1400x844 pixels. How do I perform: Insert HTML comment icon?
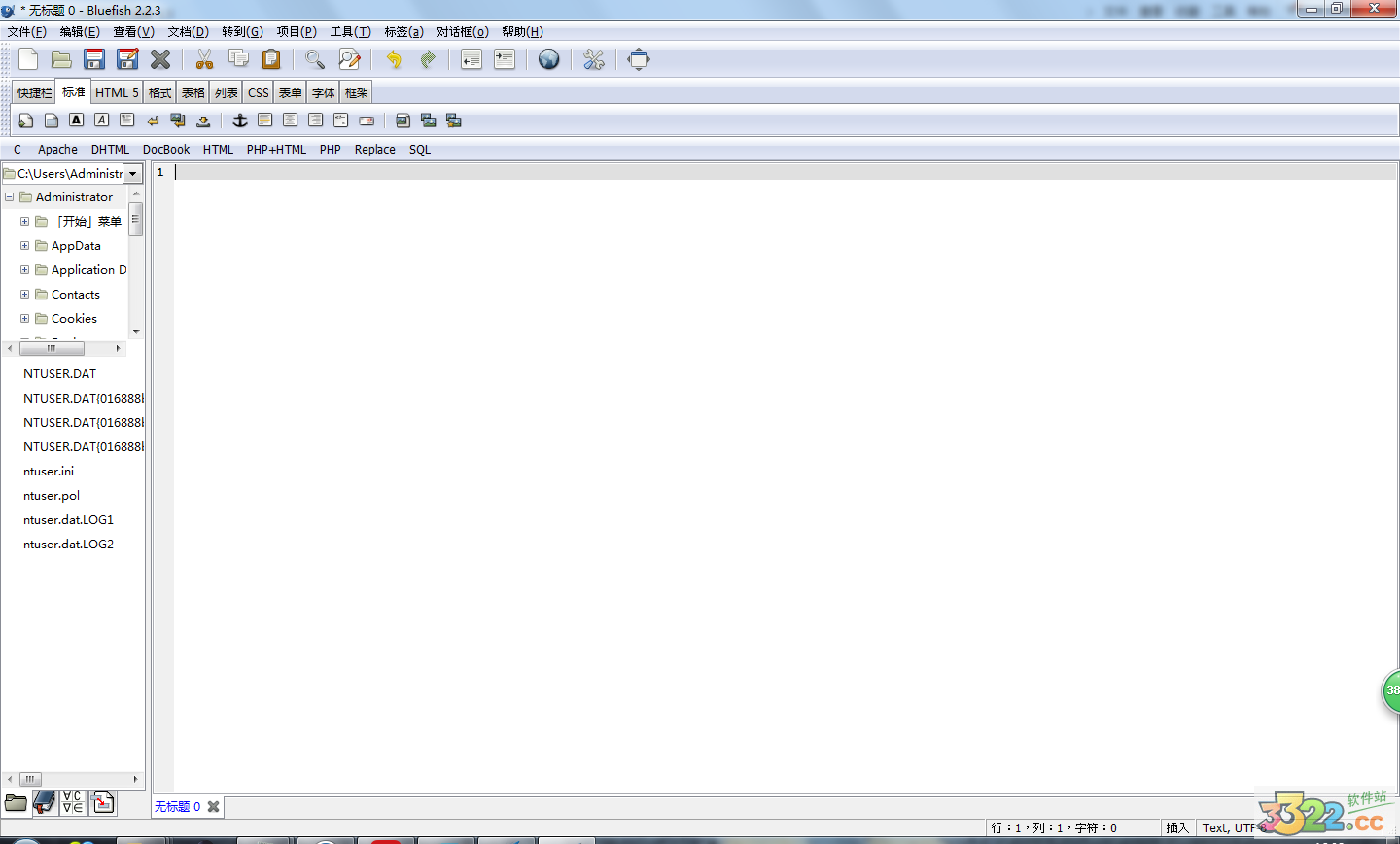(341, 121)
